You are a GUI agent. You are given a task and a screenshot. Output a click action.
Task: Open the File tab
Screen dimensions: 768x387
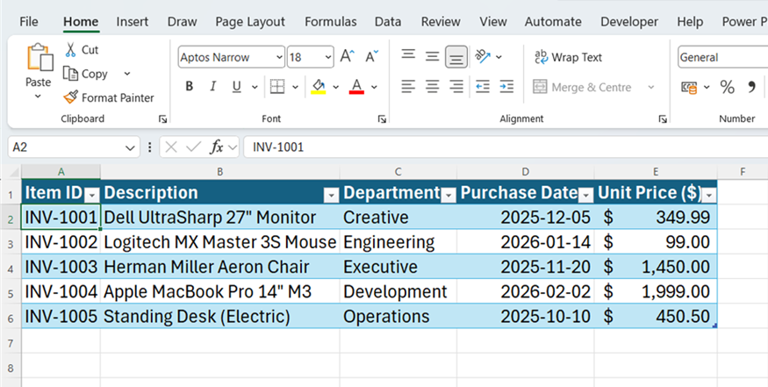tap(29, 22)
